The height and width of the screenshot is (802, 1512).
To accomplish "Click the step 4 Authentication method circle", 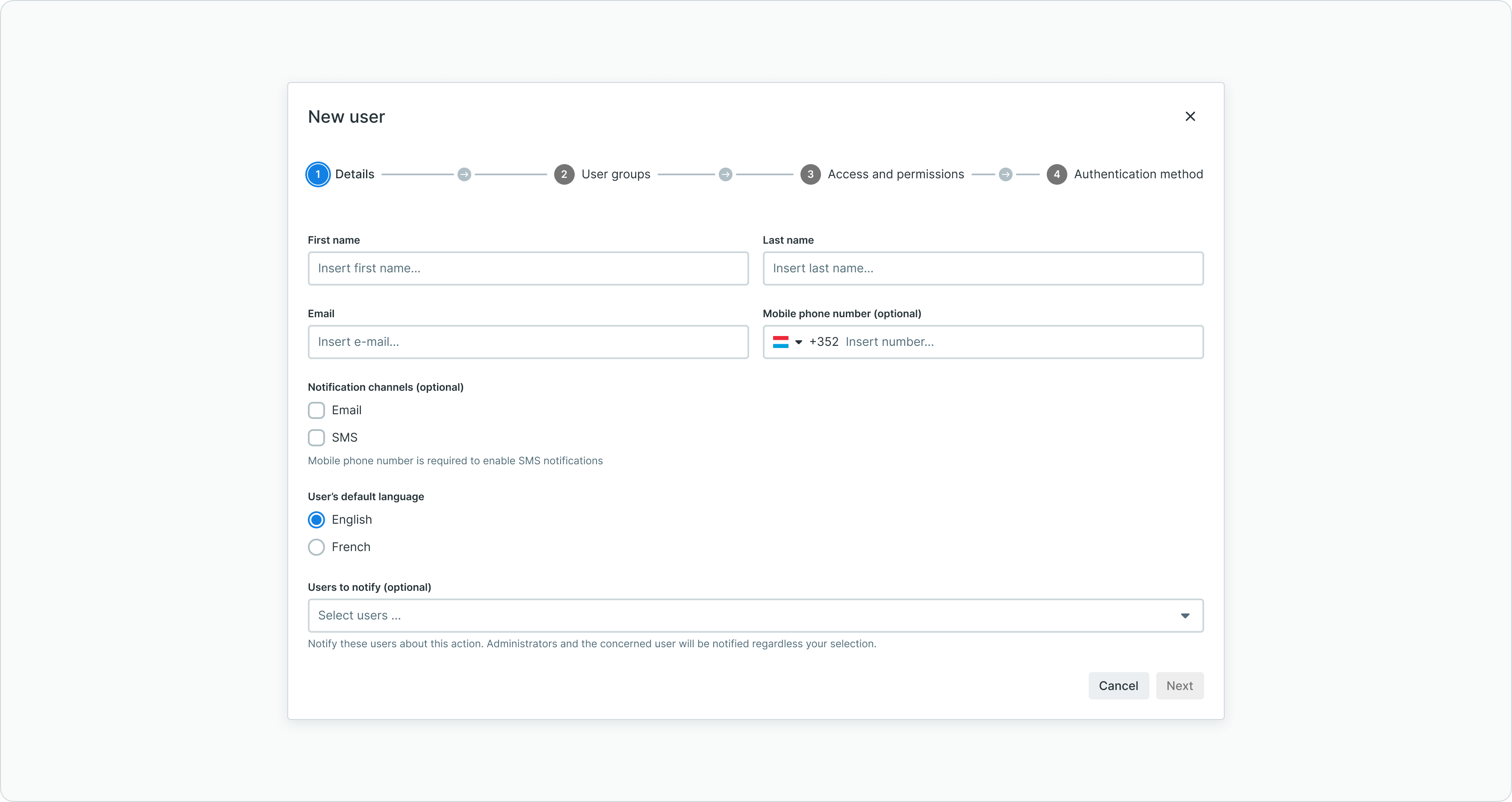I will (1057, 174).
